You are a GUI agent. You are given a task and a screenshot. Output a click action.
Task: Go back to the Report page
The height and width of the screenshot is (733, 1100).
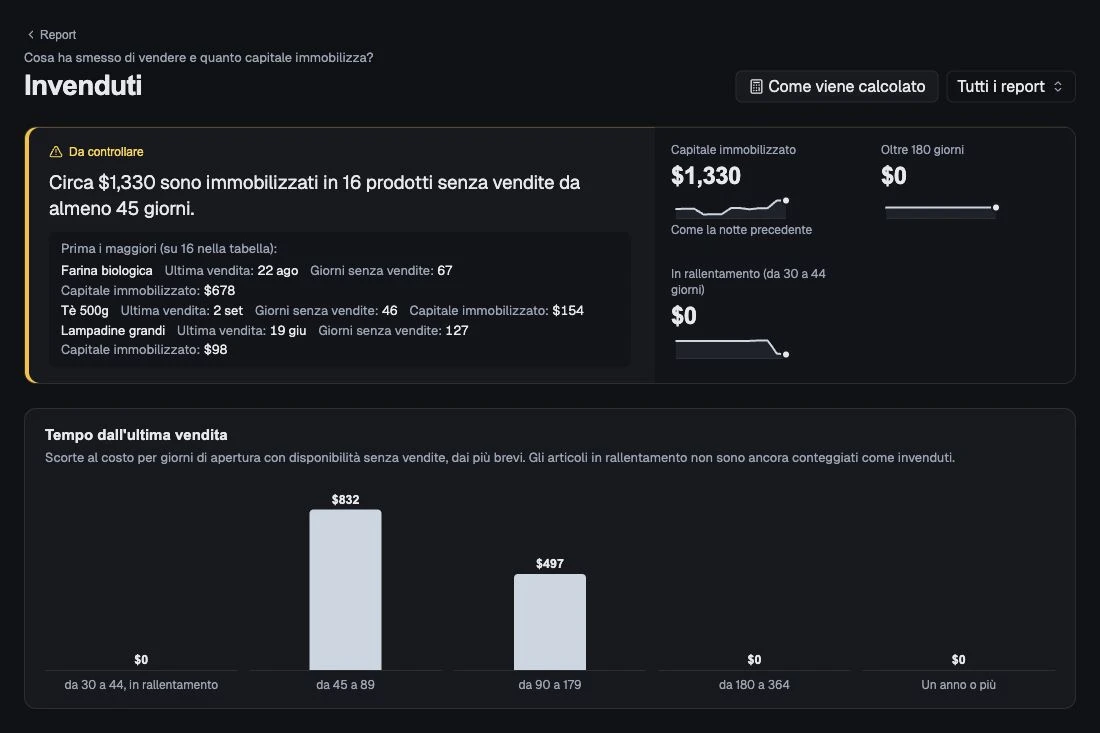pos(51,34)
